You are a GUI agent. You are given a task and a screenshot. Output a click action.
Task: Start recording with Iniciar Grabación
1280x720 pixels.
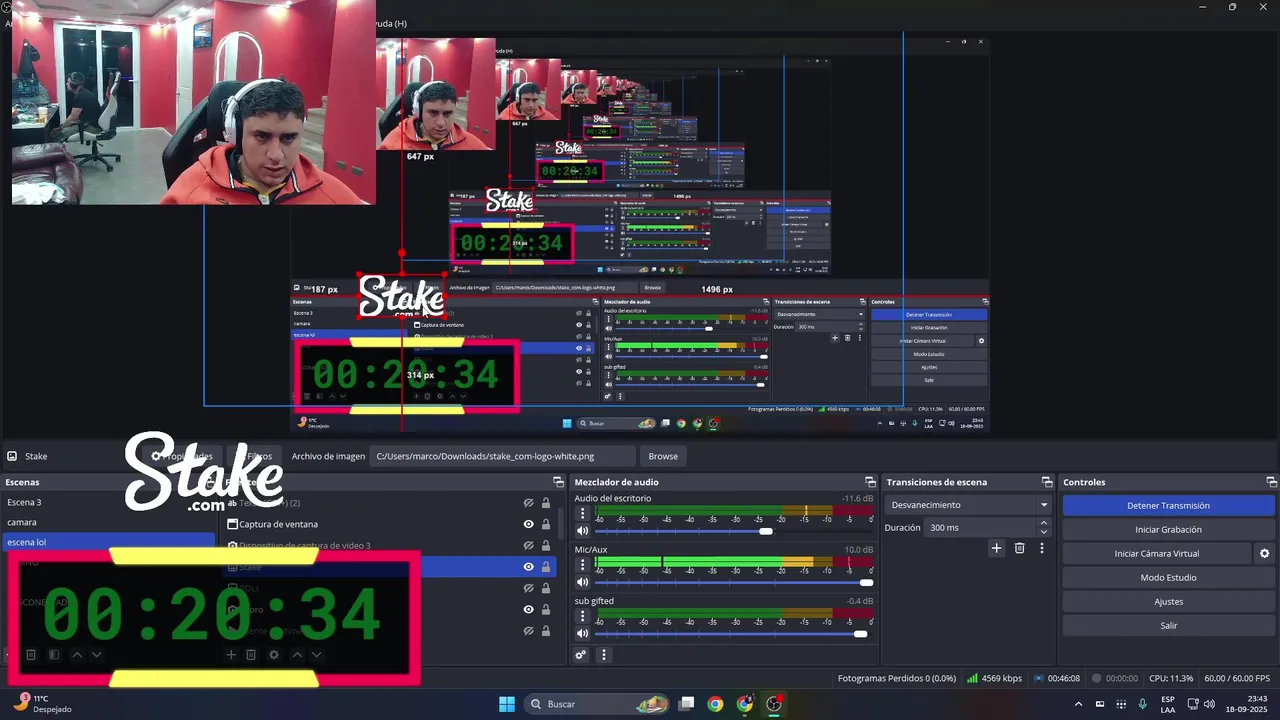1168,529
